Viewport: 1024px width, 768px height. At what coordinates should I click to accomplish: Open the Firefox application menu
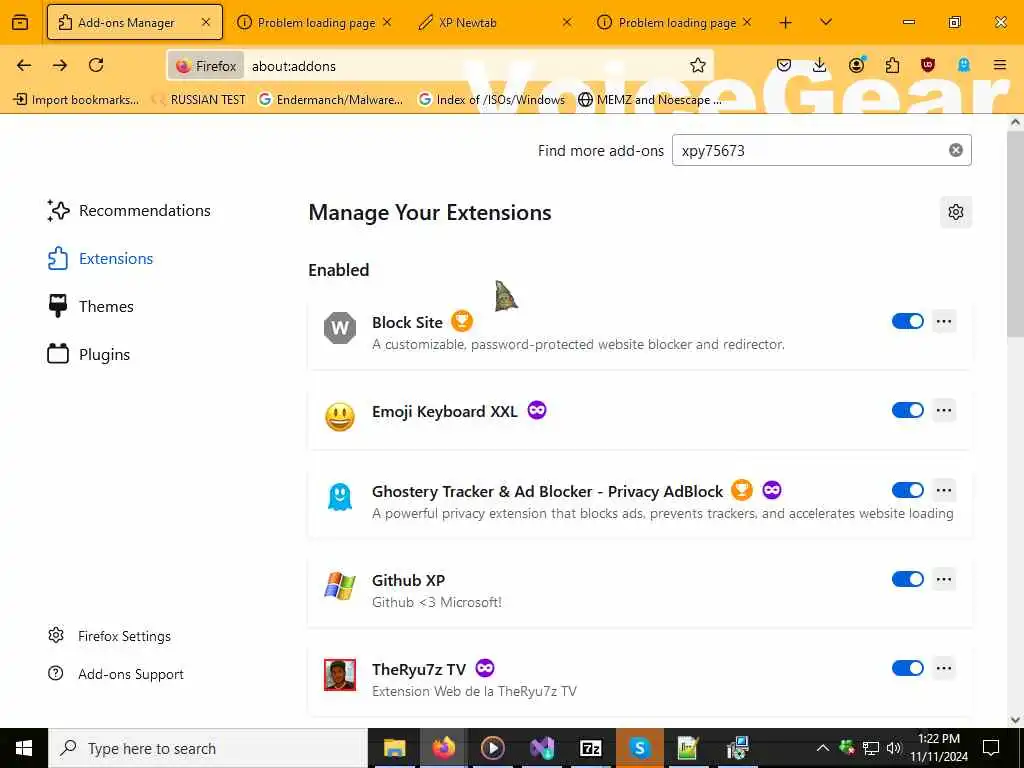tap(999, 65)
